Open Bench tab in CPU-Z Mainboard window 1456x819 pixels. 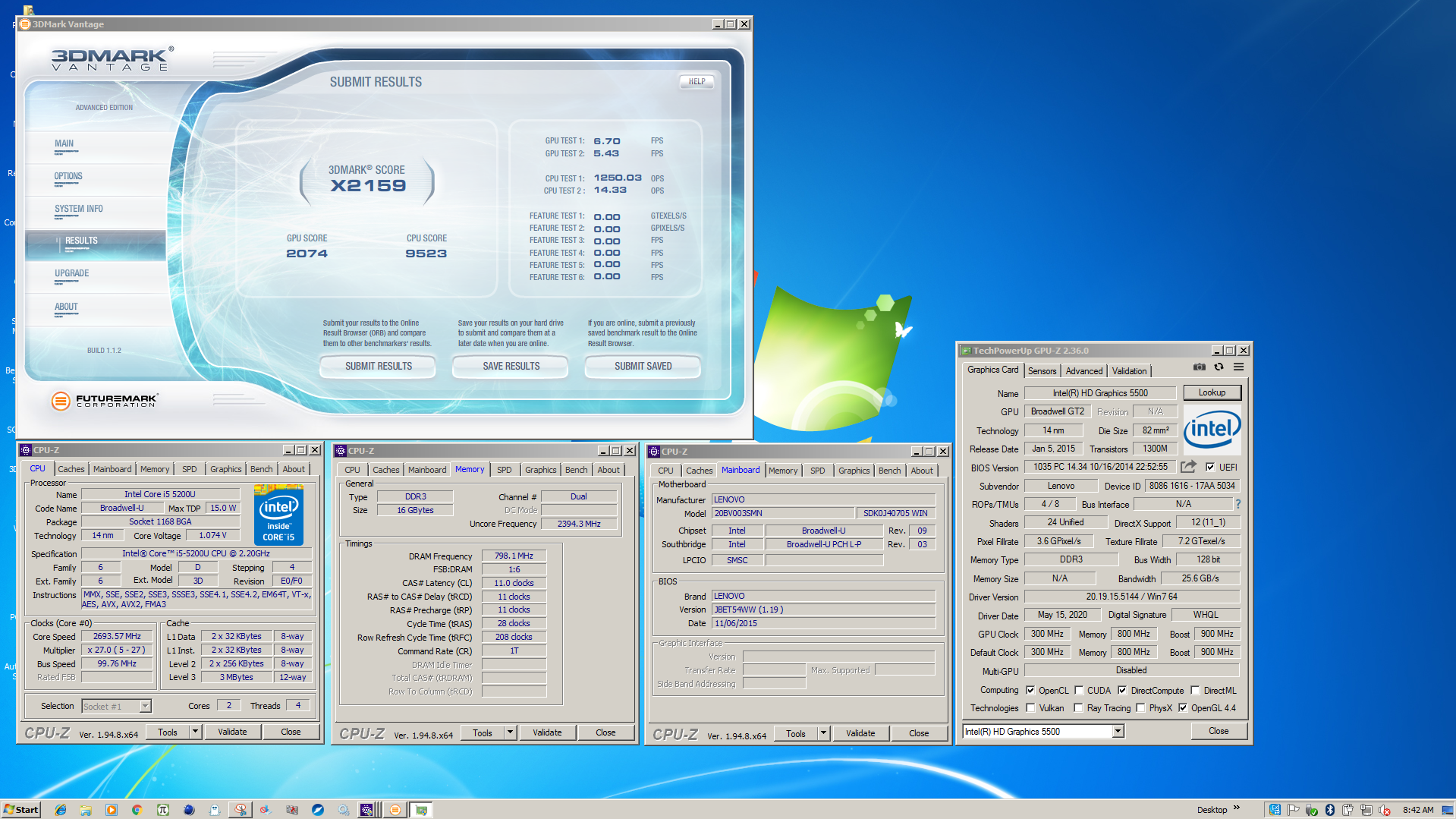[x=889, y=471]
